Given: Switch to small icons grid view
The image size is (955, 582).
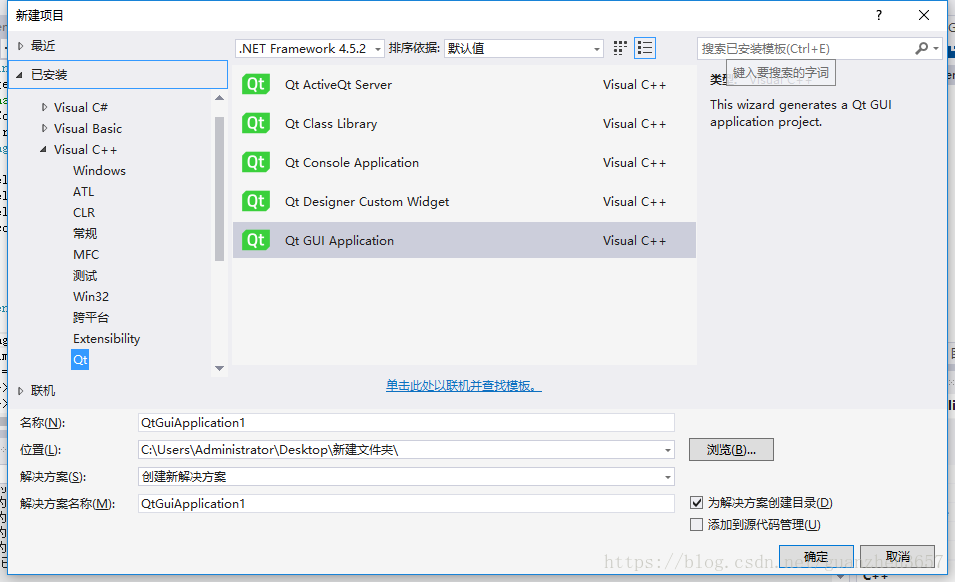Looking at the screenshot, I should click(620, 48).
